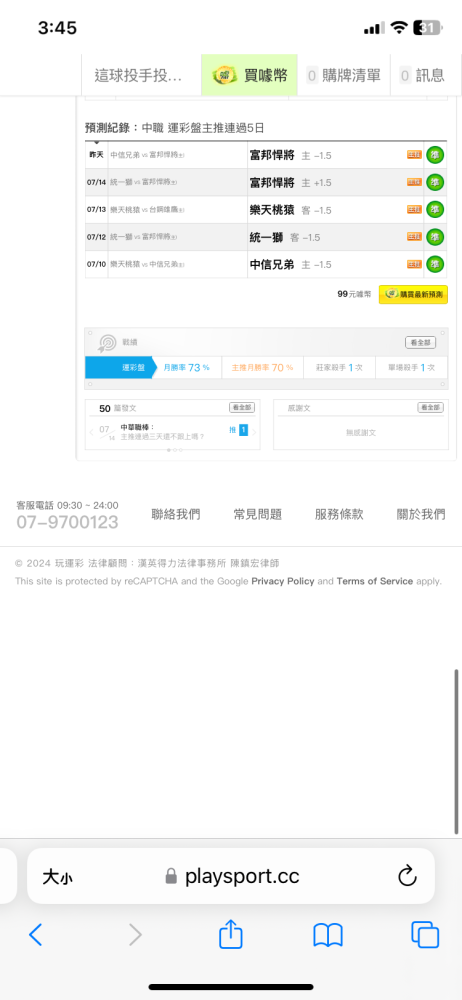Open 常見問題 footer link

pos(257,515)
